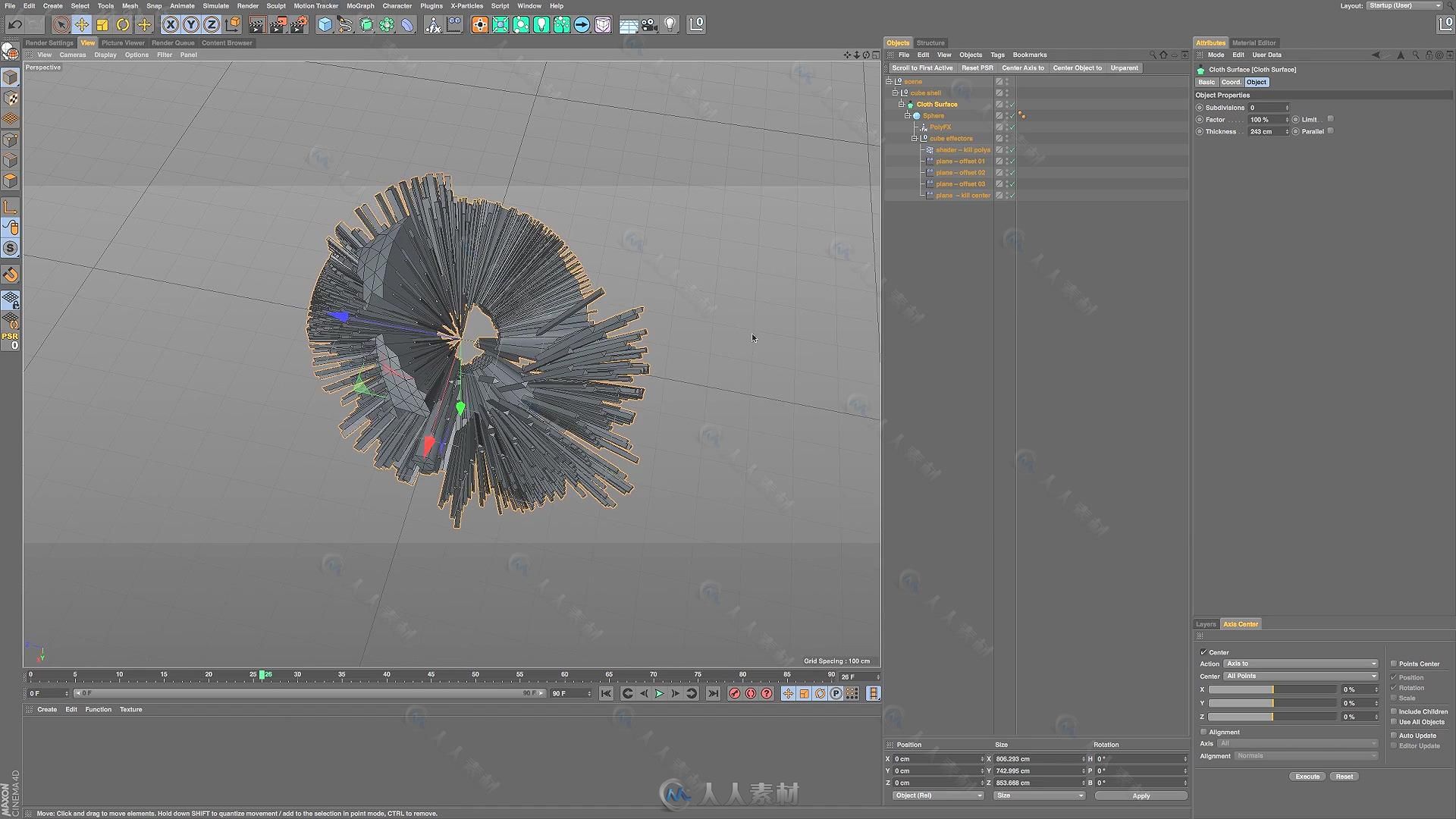Toggle Z axis lock
The image size is (1456, 819).
[212, 25]
